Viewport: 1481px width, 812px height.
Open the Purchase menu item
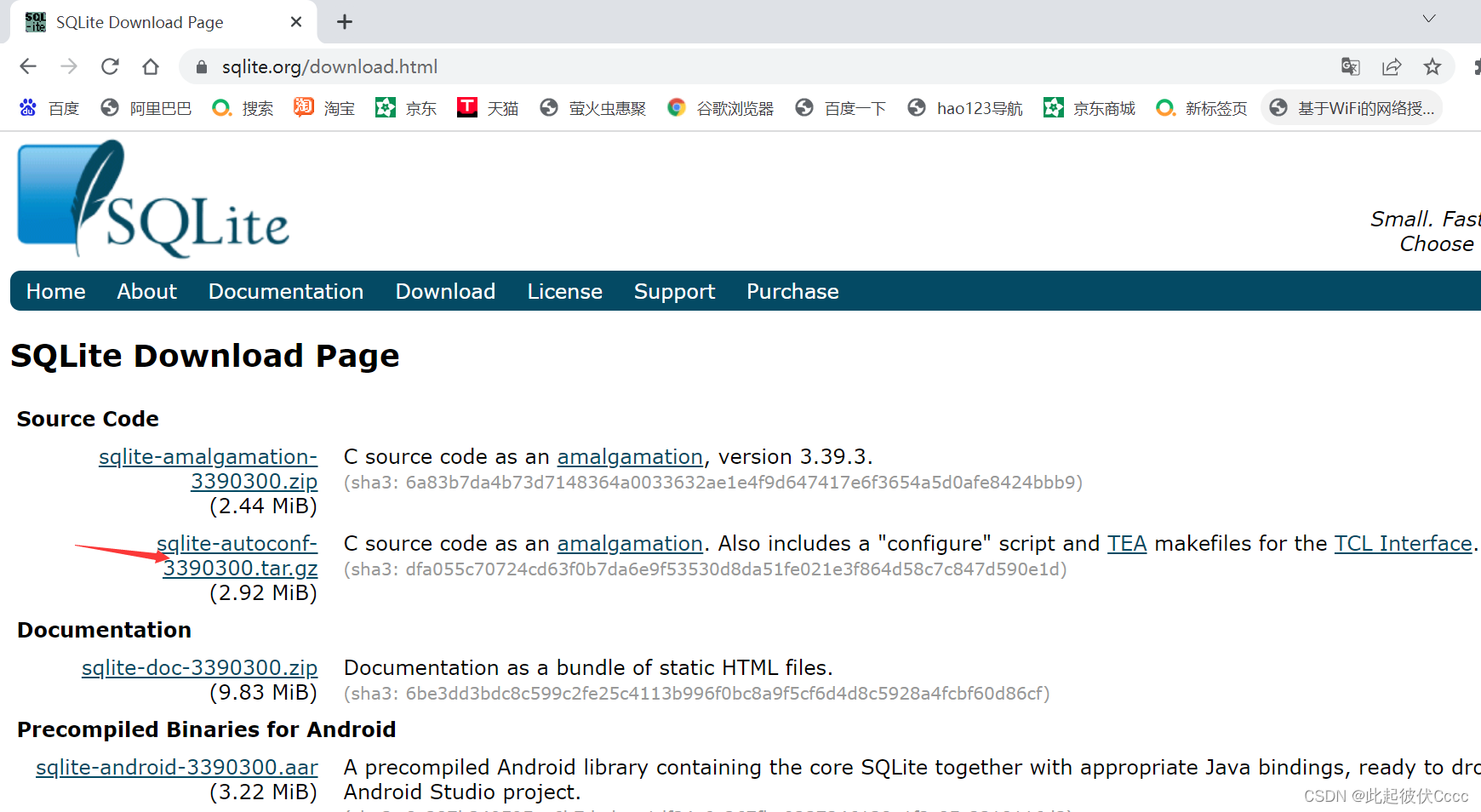pyautogui.click(x=792, y=291)
